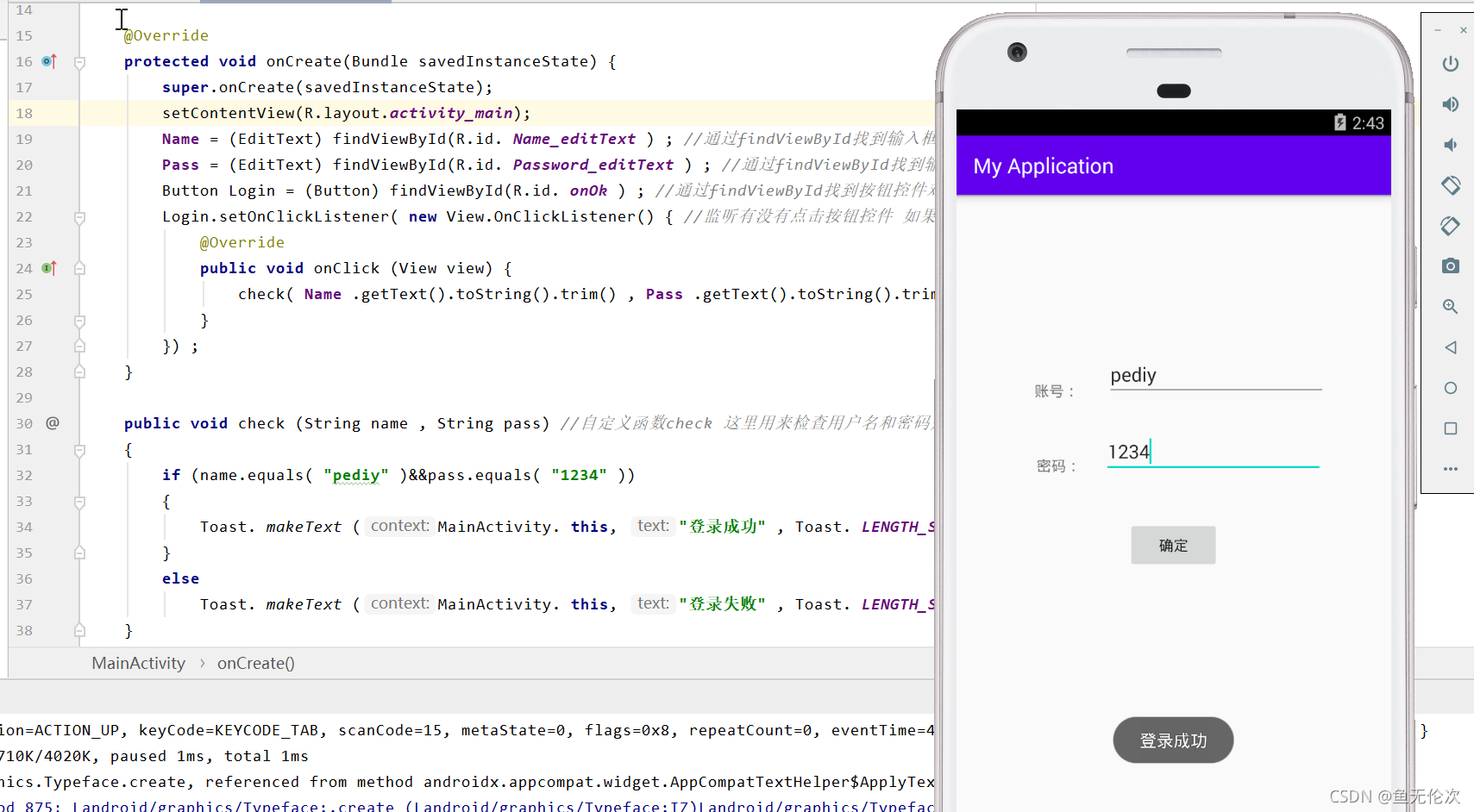This screenshot has height=812, width=1474.
Task: Click the 密码 label in the app
Action: [1057, 466]
